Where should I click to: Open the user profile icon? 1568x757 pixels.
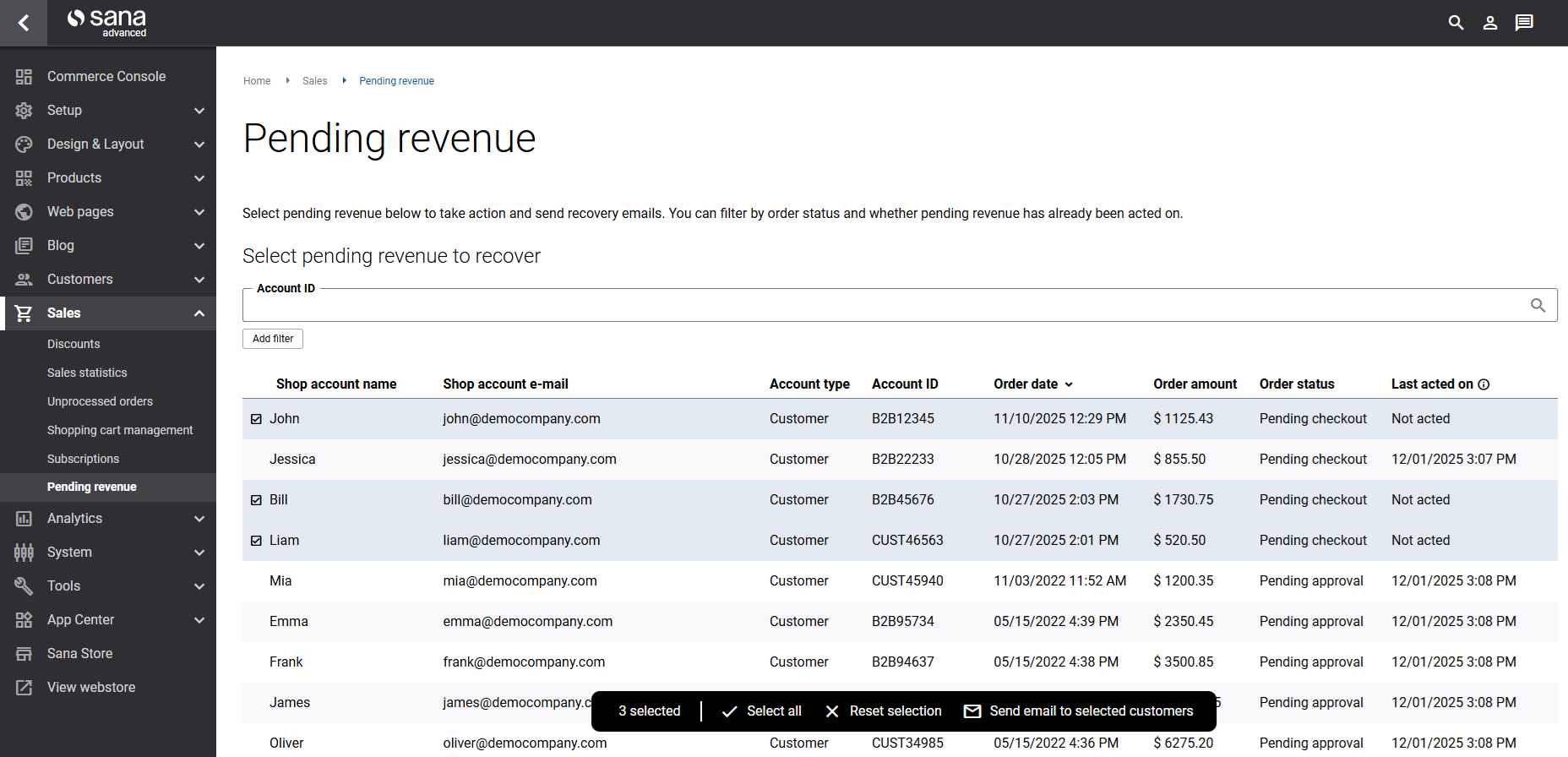click(x=1490, y=23)
